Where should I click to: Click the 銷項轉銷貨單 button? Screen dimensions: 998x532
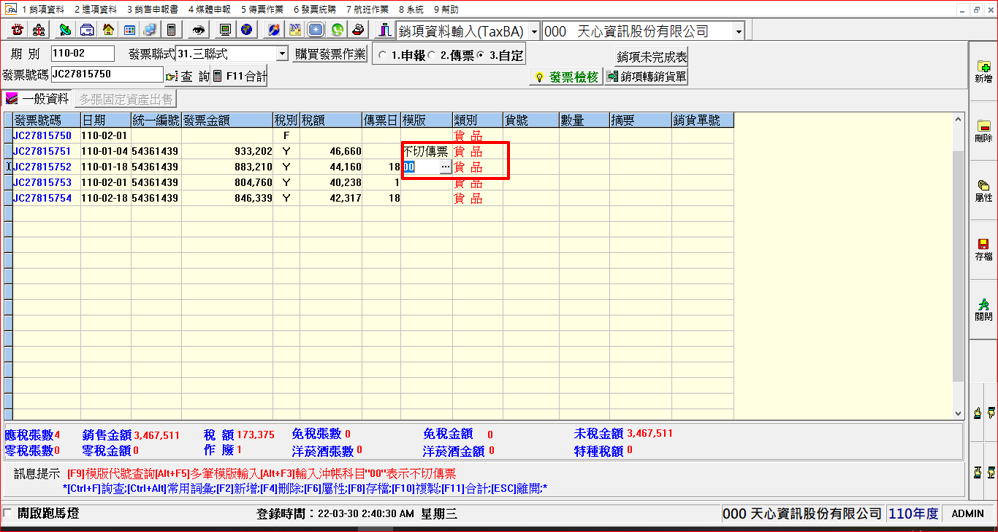click(x=646, y=77)
